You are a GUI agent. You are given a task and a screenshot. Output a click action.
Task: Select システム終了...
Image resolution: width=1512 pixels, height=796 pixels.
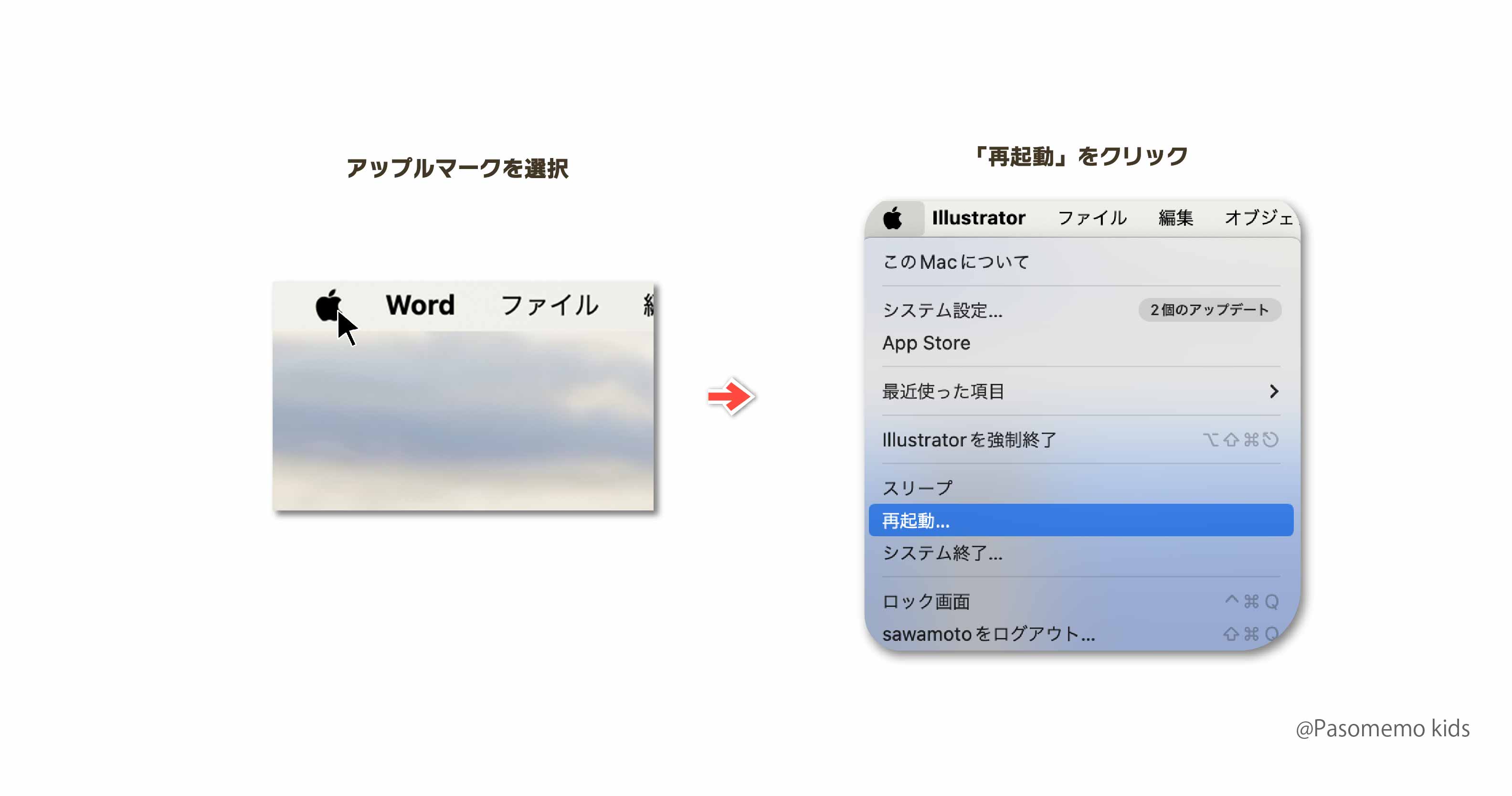tap(1081, 553)
